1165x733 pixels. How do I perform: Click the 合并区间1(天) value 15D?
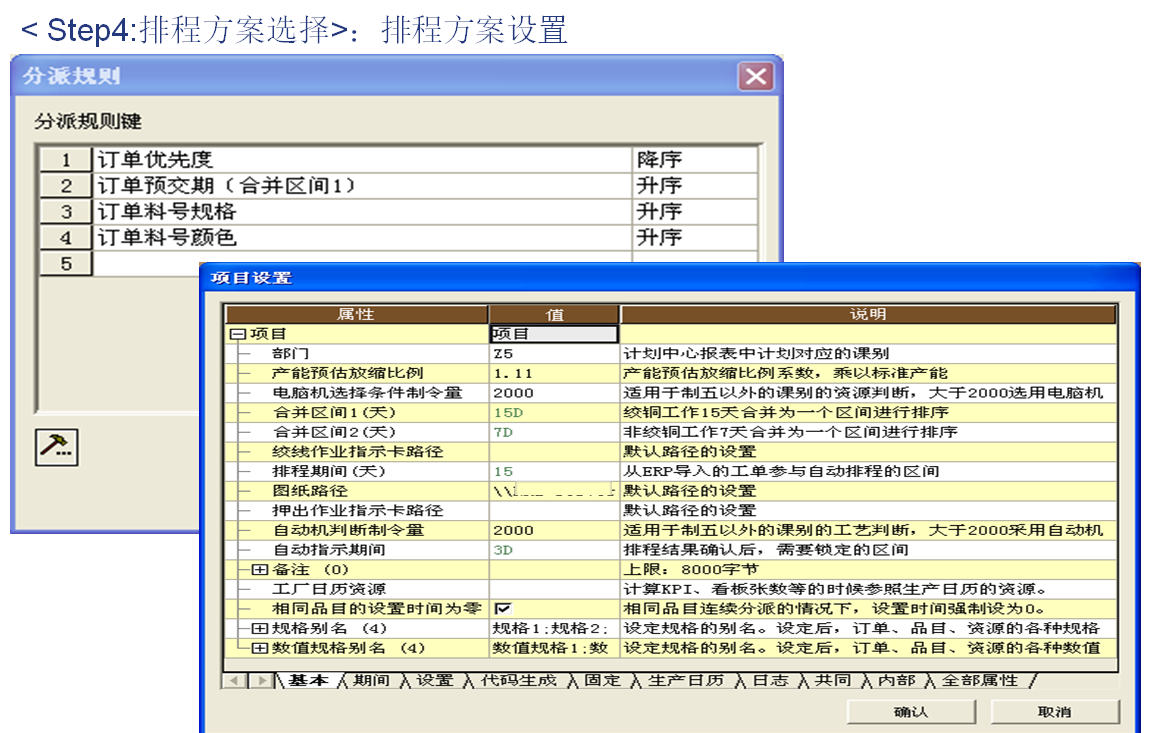click(553, 412)
